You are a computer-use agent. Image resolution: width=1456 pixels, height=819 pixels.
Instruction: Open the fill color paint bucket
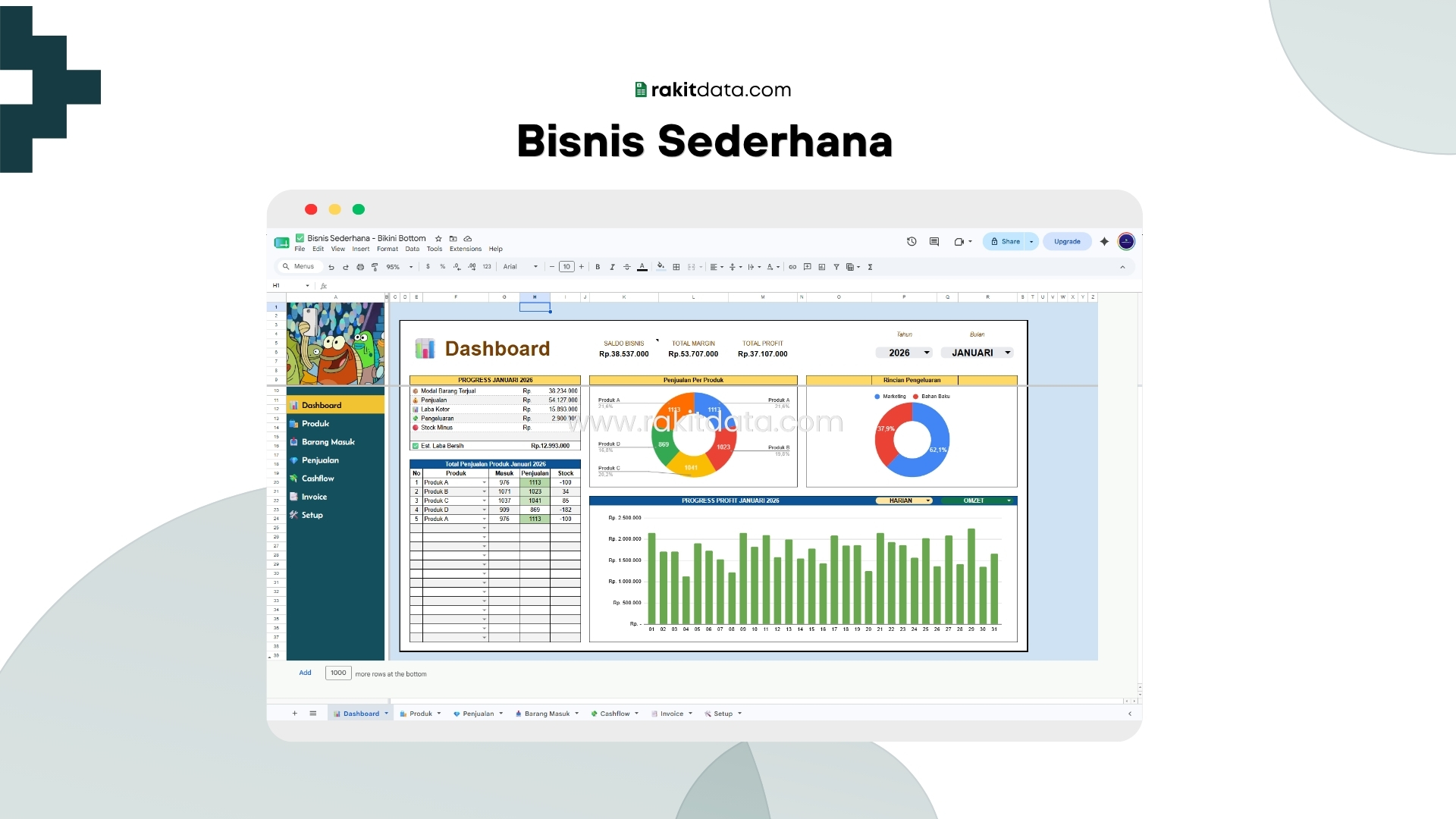tap(661, 266)
